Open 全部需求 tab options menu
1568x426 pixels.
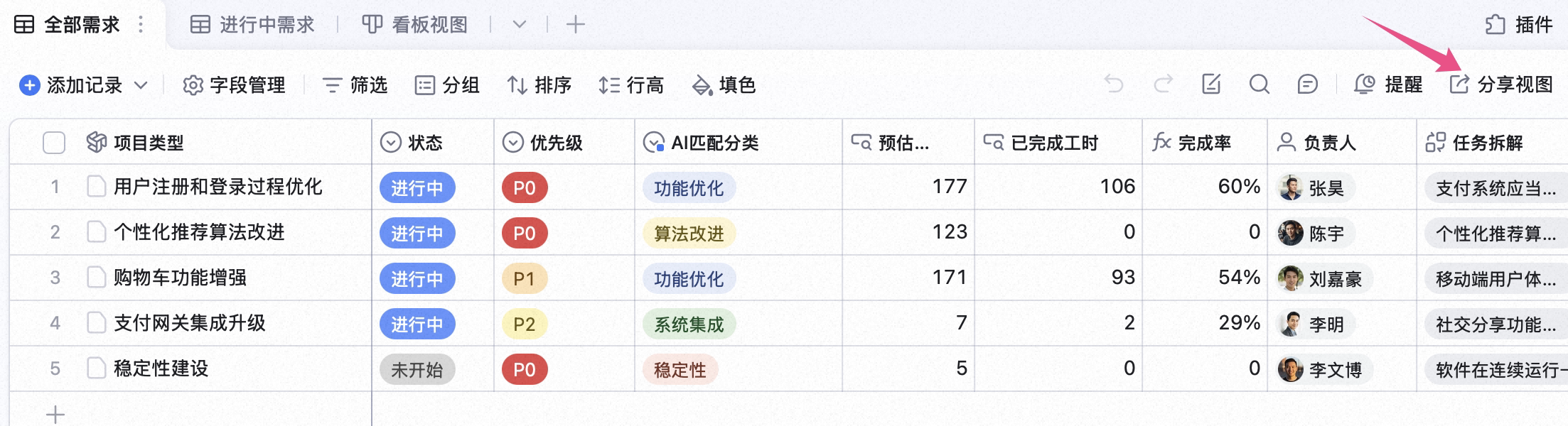(x=141, y=25)
